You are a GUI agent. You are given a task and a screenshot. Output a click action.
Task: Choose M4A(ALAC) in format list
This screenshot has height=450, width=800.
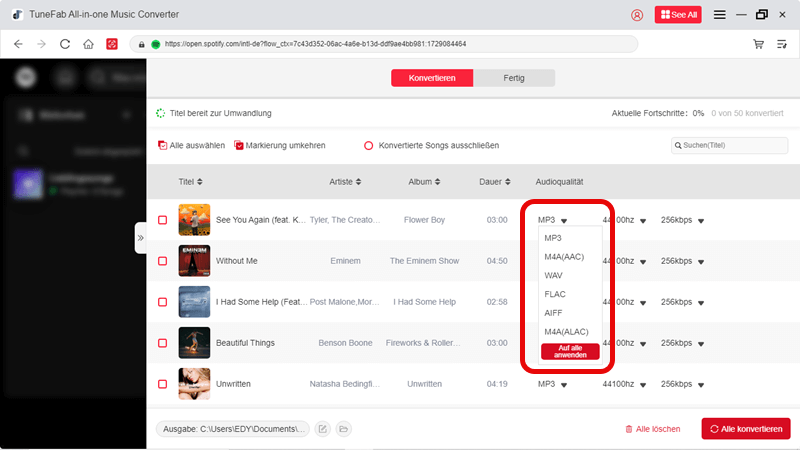[566, 332]
